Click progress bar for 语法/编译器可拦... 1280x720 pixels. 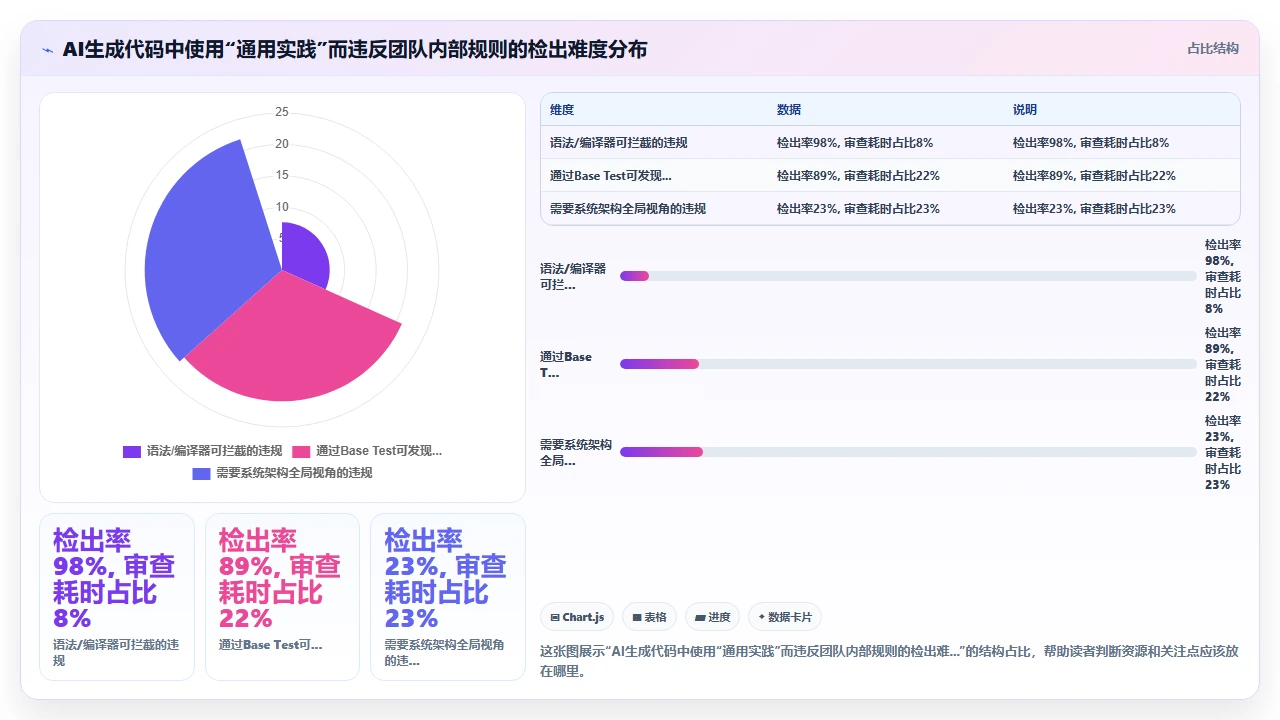click(x=908, y=276)
